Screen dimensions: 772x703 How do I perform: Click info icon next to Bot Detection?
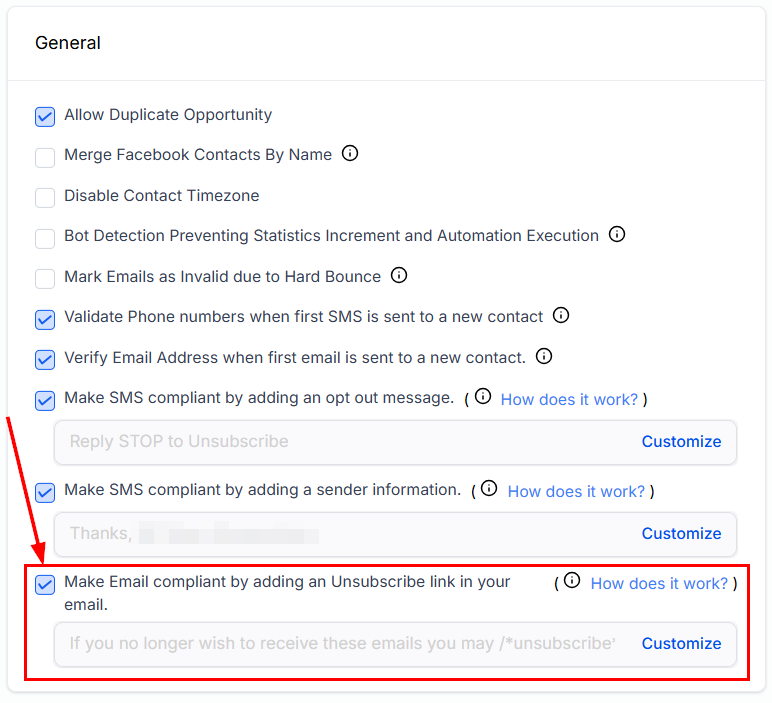[617, 235]
